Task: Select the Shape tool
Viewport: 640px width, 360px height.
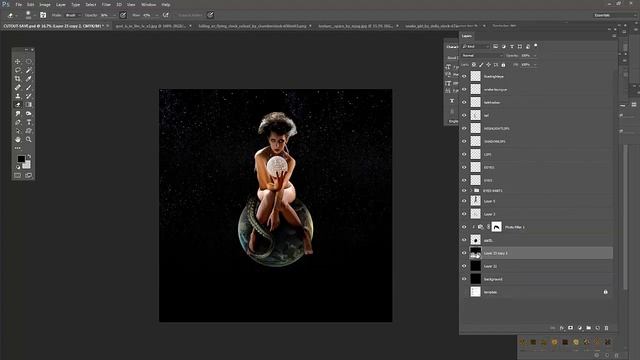Action: click(x=29, y=131)
